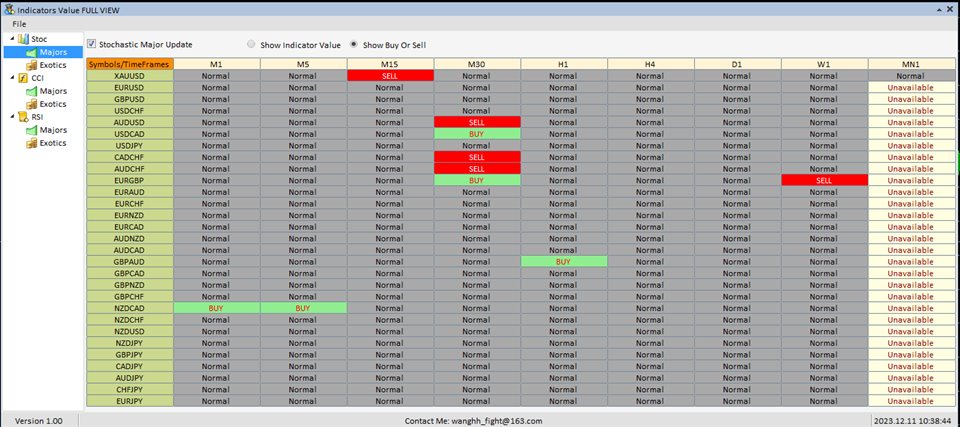Click the red SELL cell for XAUUSD M15
Viewport: 960px width, 427px height.
pos(391,76)
